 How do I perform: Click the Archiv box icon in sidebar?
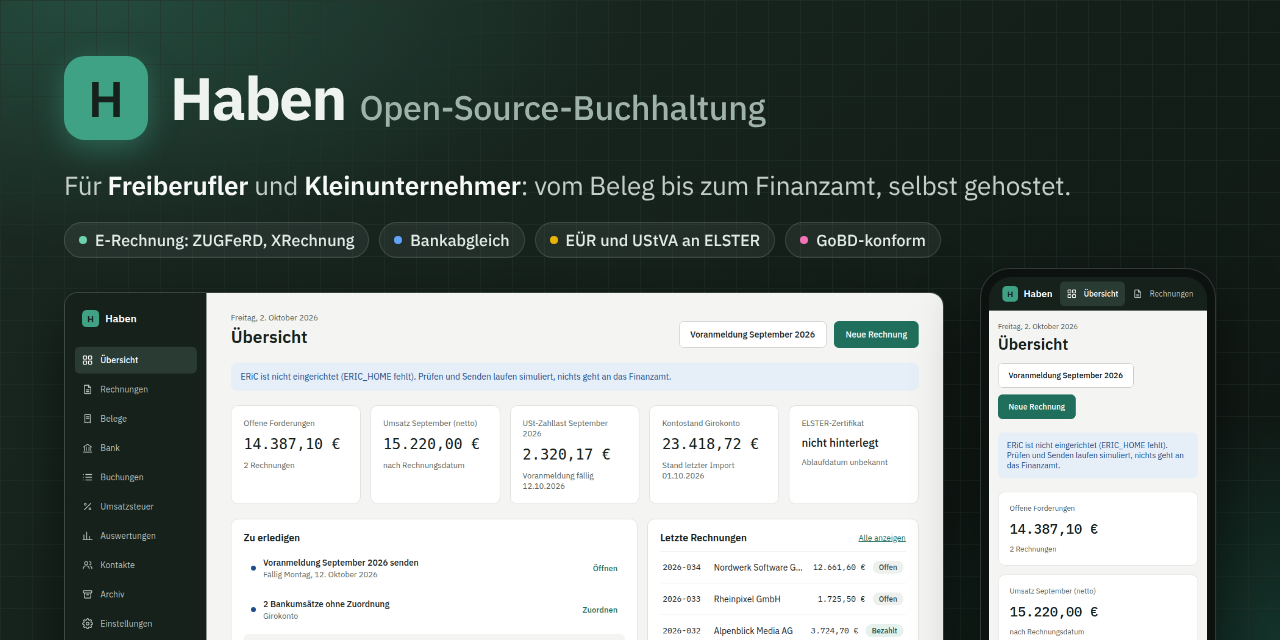tap(88, 594)
